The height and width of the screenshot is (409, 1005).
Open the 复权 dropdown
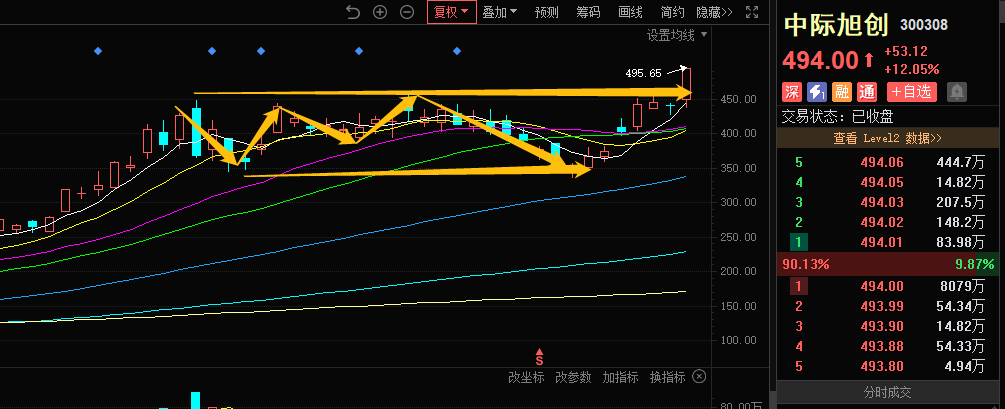pyautogui.click(x=451, y=12)
